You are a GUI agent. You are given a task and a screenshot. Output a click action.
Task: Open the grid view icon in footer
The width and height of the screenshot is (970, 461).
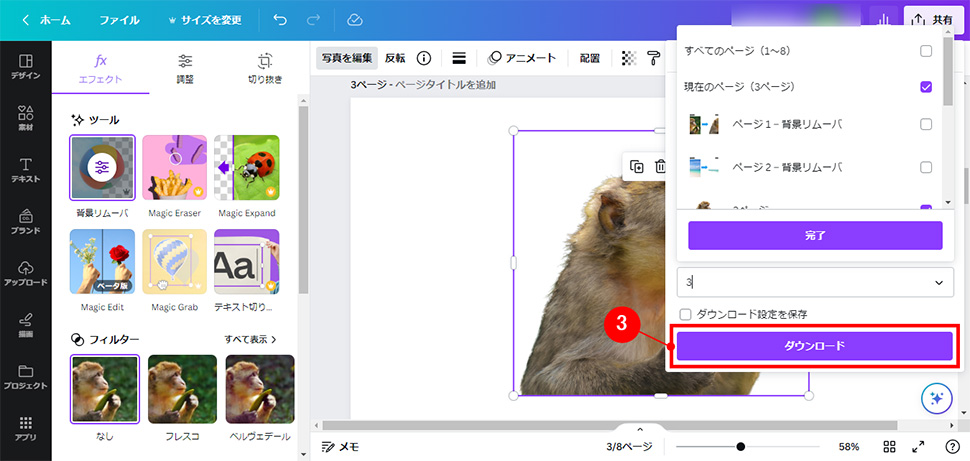(890, 447)
